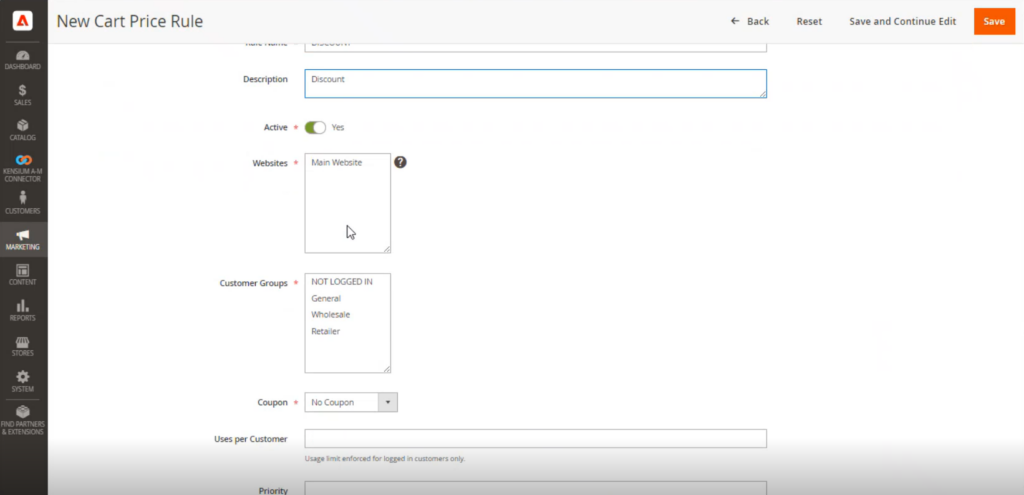
Task: Open the Customers sidebar menu
Action: tap(23, 204)
